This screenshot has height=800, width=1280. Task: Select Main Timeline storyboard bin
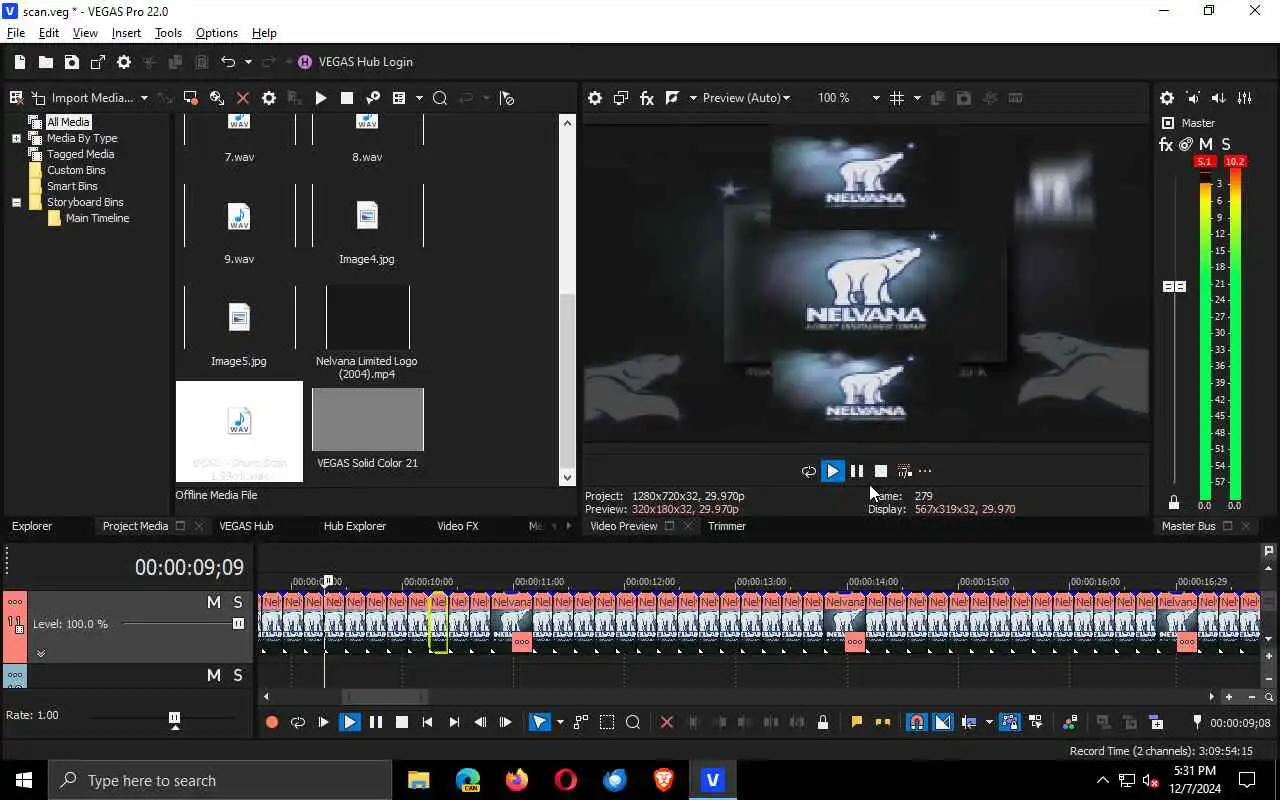click(97, 218)
